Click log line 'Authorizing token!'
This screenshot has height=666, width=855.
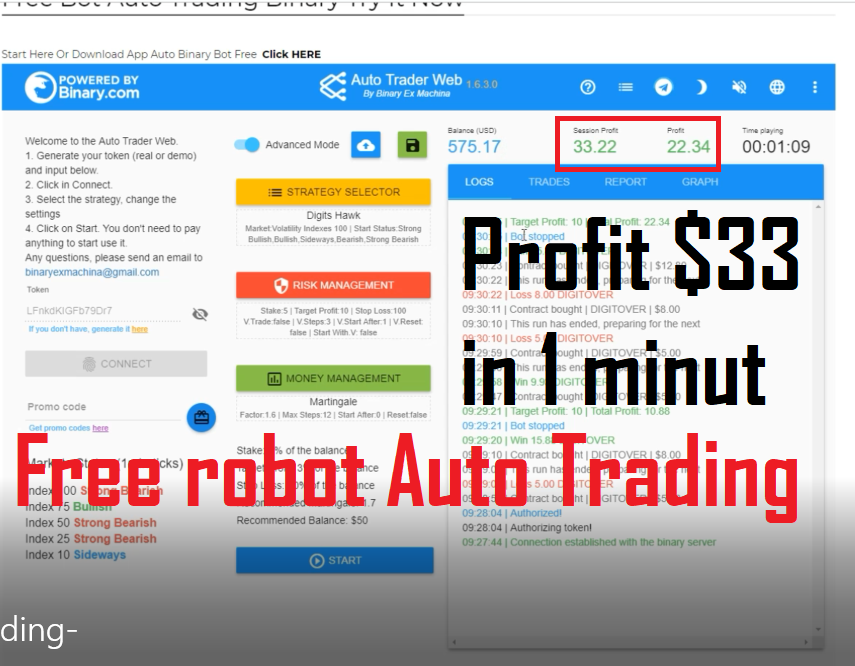[x=527, y=528]
